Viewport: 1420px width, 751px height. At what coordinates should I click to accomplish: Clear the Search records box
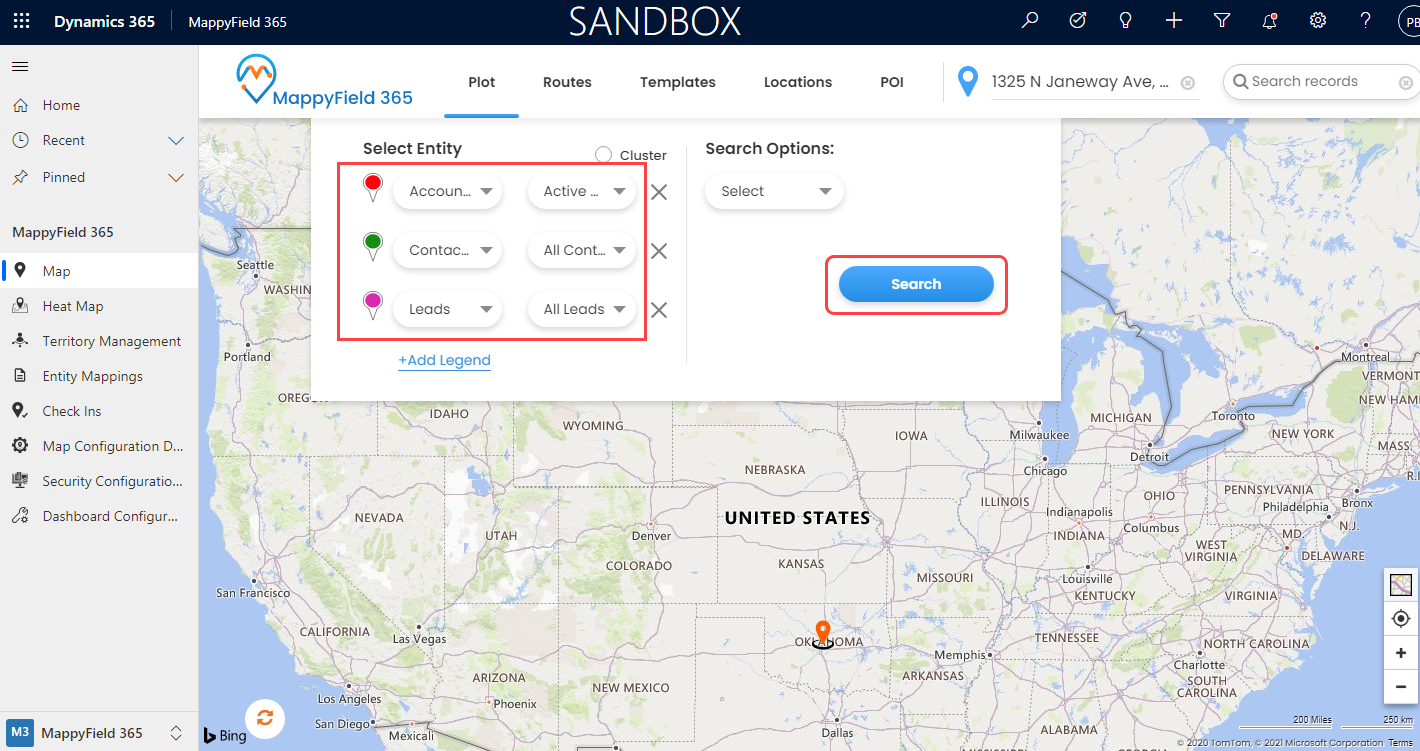tap(1405, 83)
